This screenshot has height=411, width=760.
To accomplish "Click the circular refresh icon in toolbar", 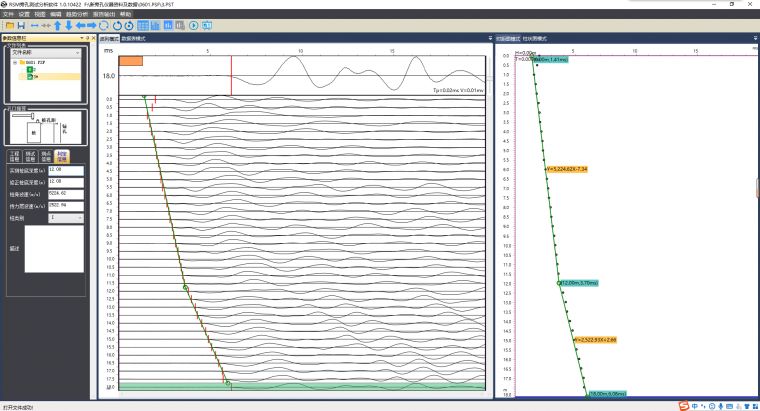I will (119, 25).
